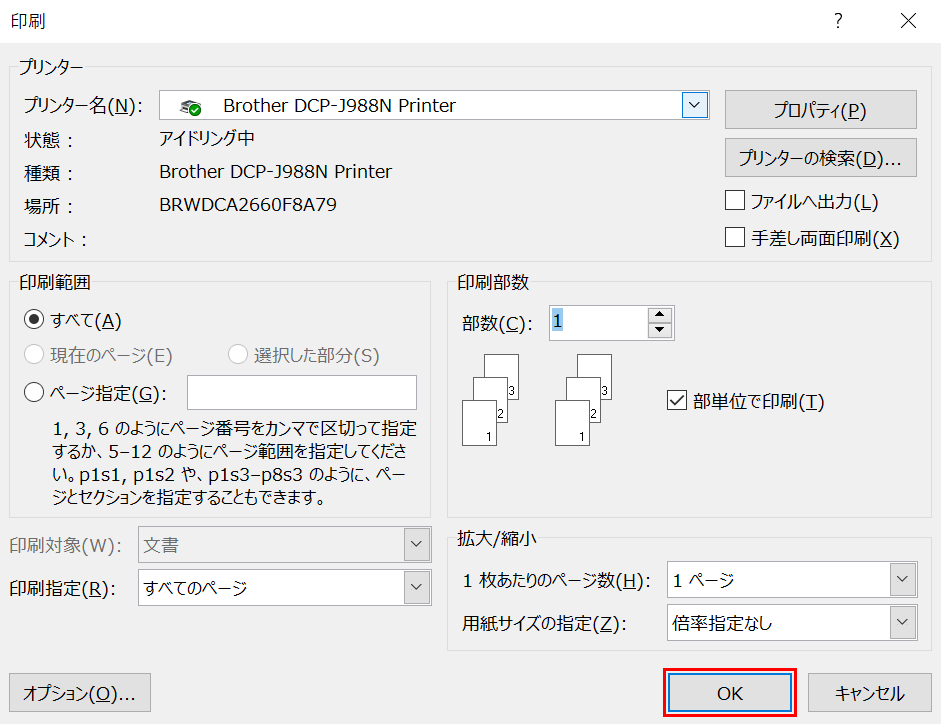Click the ページ指定 text input field
The image size is (941, 724).
(x=302, y=393)
